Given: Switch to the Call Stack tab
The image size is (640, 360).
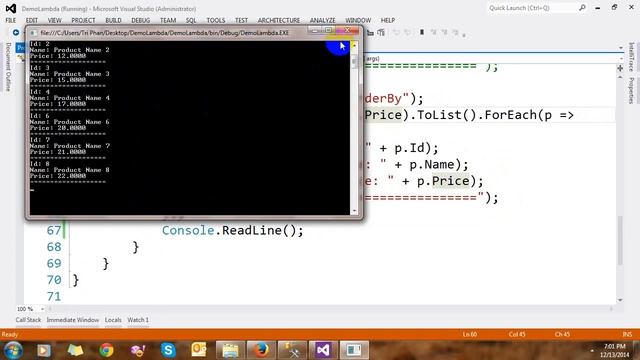Looking at the screenshot, I should point(29,320).
